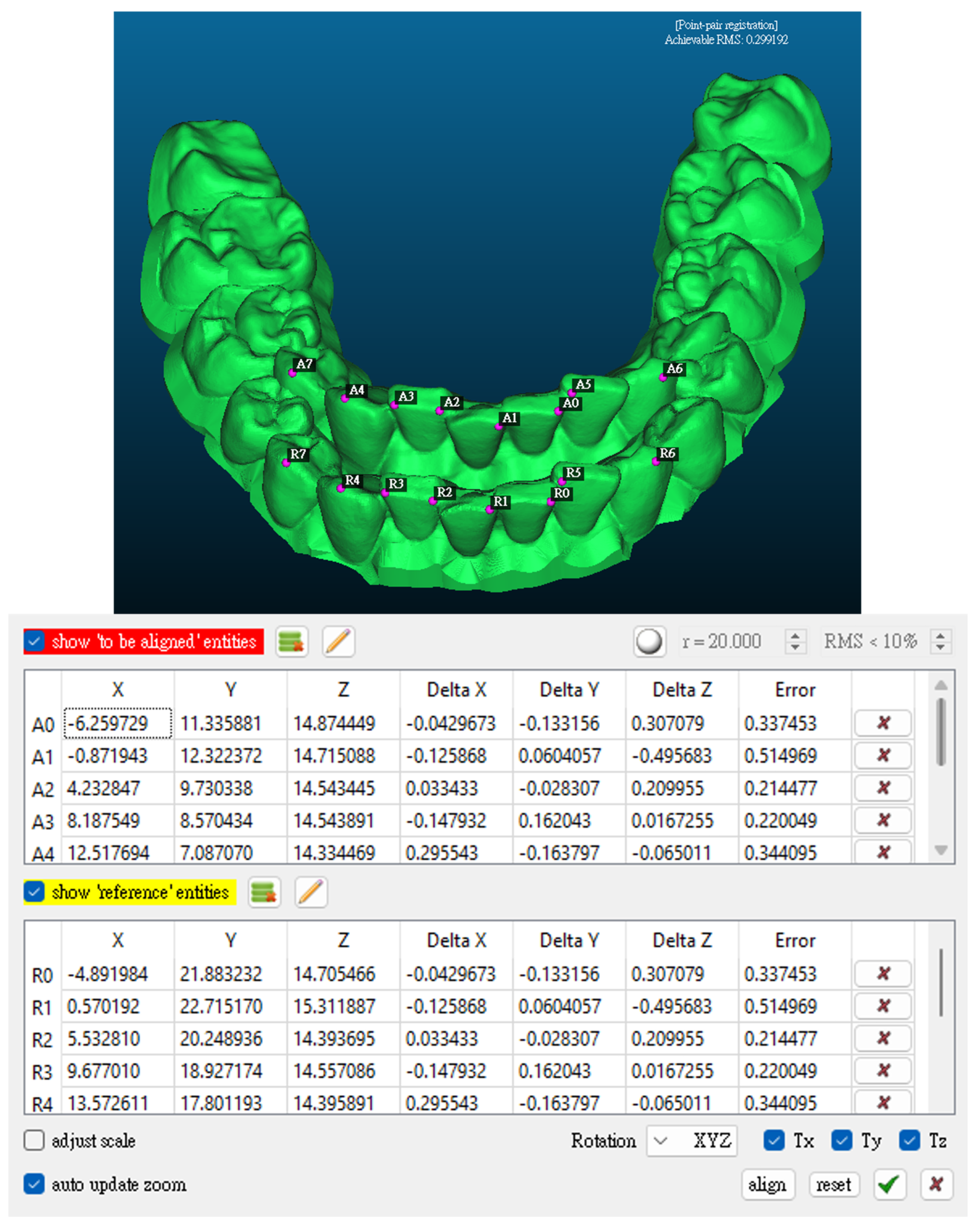Click pencil icon for aligned entities
Screen dimensions: 980x1230
click(x=338, y=642)
